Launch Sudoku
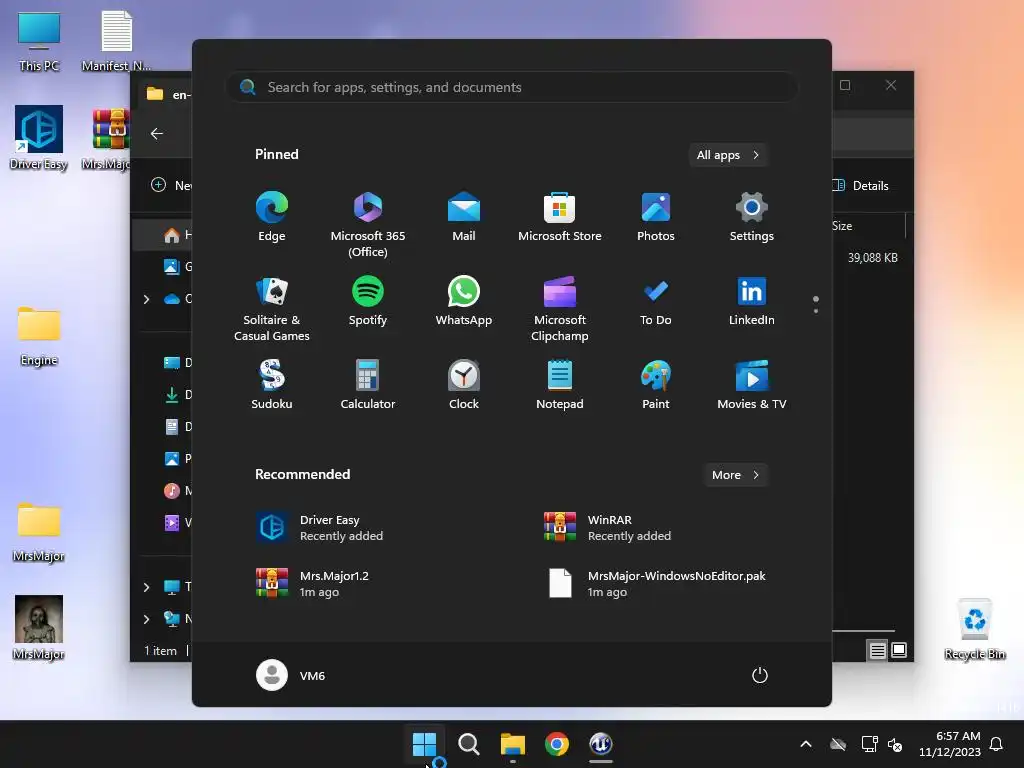Image resolution: width=1024 pixels, height=768 pixels. coord(272,385)
